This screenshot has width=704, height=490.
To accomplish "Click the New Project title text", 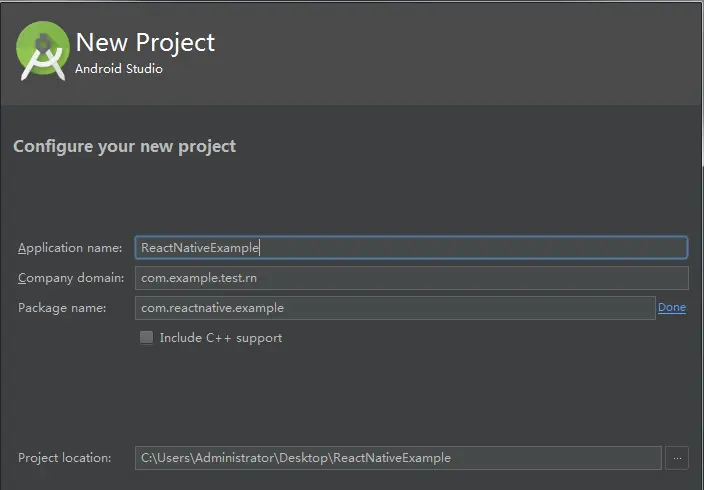I will pyautogui.click(x=145, y=43).
